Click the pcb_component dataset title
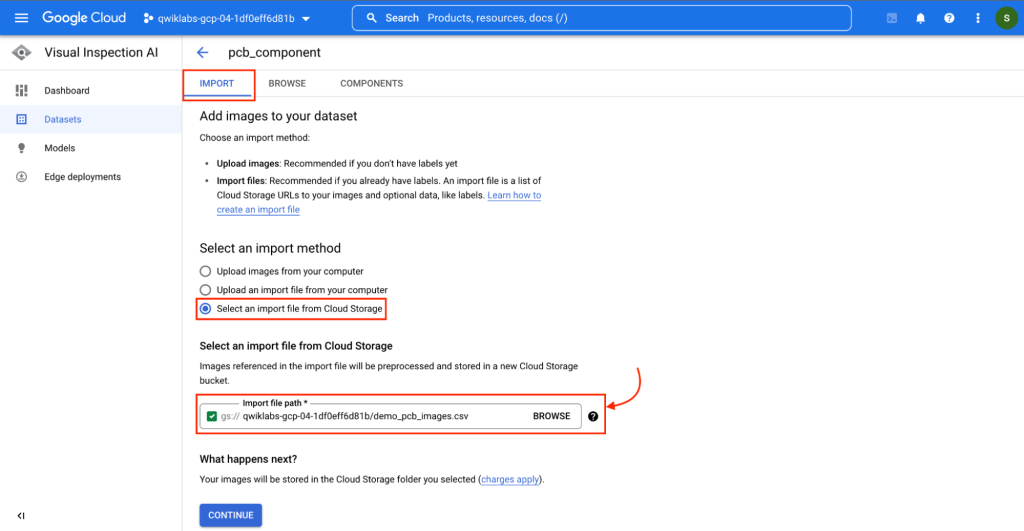This screenshot has width=1024, height=531. (x=274, y=53)
